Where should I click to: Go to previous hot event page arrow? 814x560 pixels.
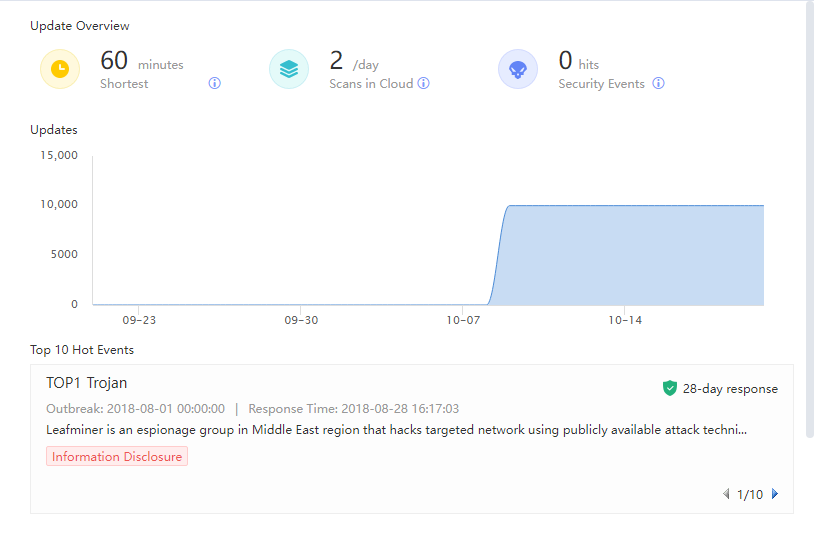[726, 494]
